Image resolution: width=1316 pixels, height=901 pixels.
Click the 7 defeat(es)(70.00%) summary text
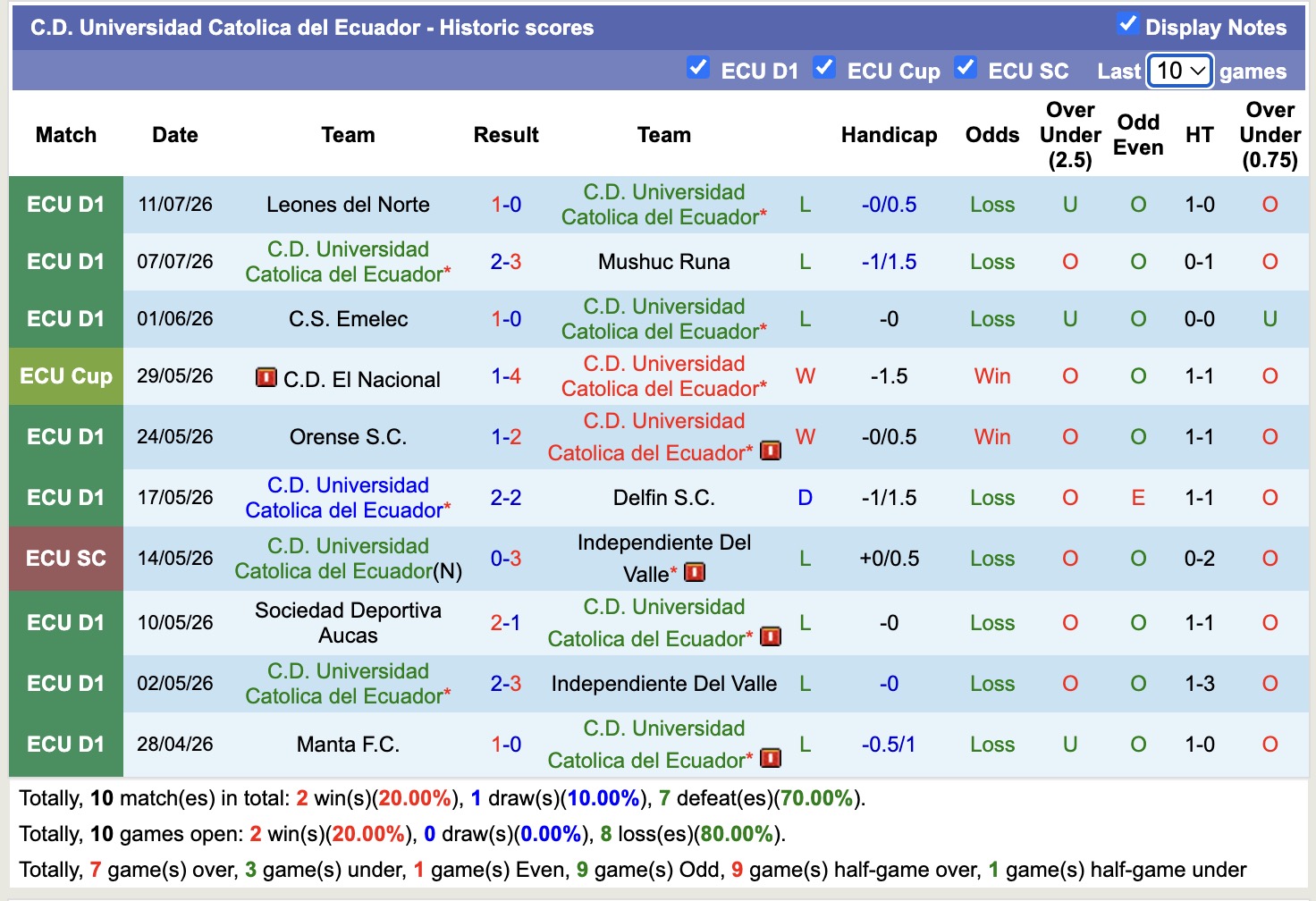coord(760,798)
